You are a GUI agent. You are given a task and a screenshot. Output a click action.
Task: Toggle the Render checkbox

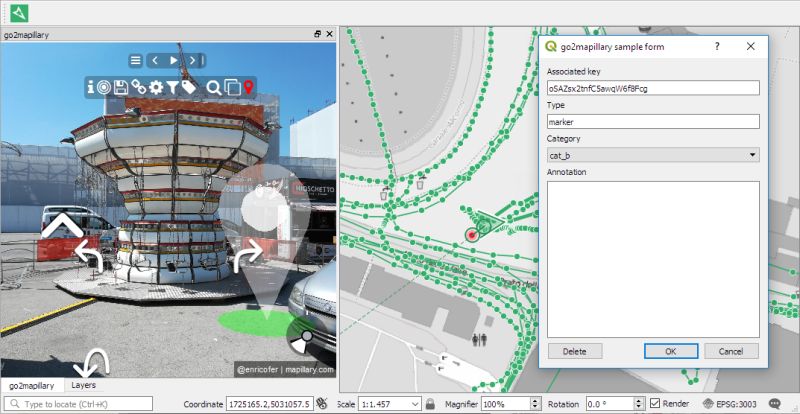click(x=655, y=404)
